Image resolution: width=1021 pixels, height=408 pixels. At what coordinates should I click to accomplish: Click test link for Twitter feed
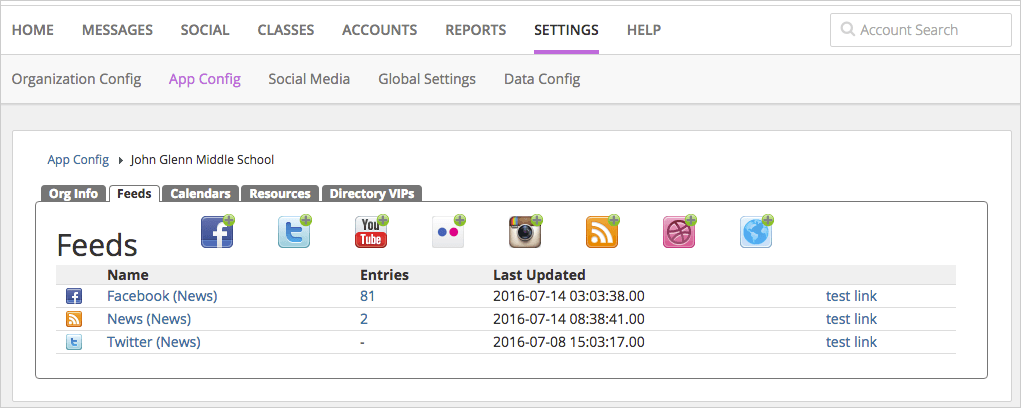click(851, 342)
